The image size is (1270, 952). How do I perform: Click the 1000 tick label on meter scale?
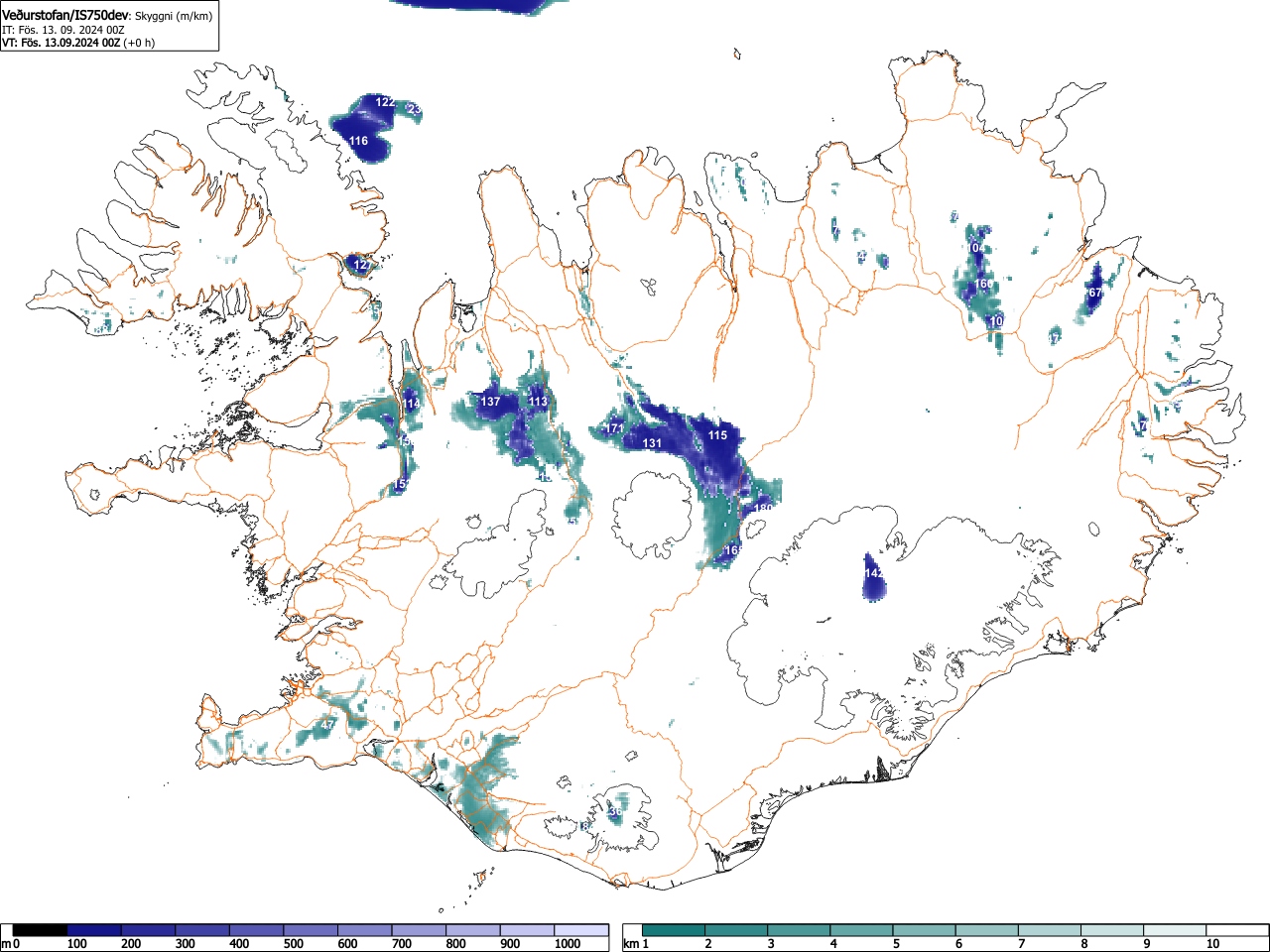(x=568, y=944)
